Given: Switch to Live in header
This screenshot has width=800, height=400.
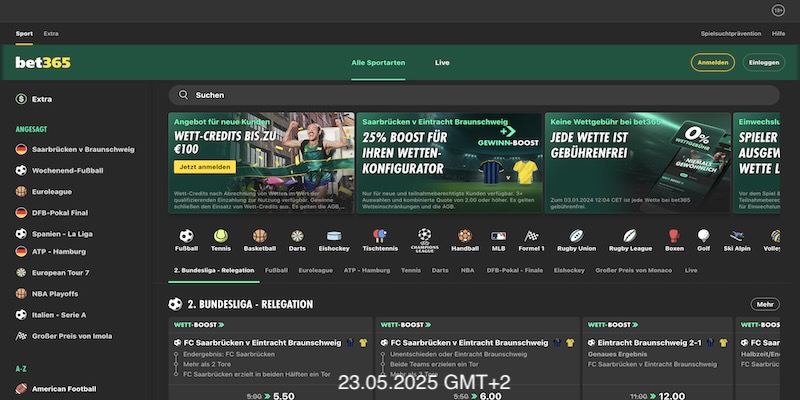Looking at the screenshot, I should (x=442, y=63).
